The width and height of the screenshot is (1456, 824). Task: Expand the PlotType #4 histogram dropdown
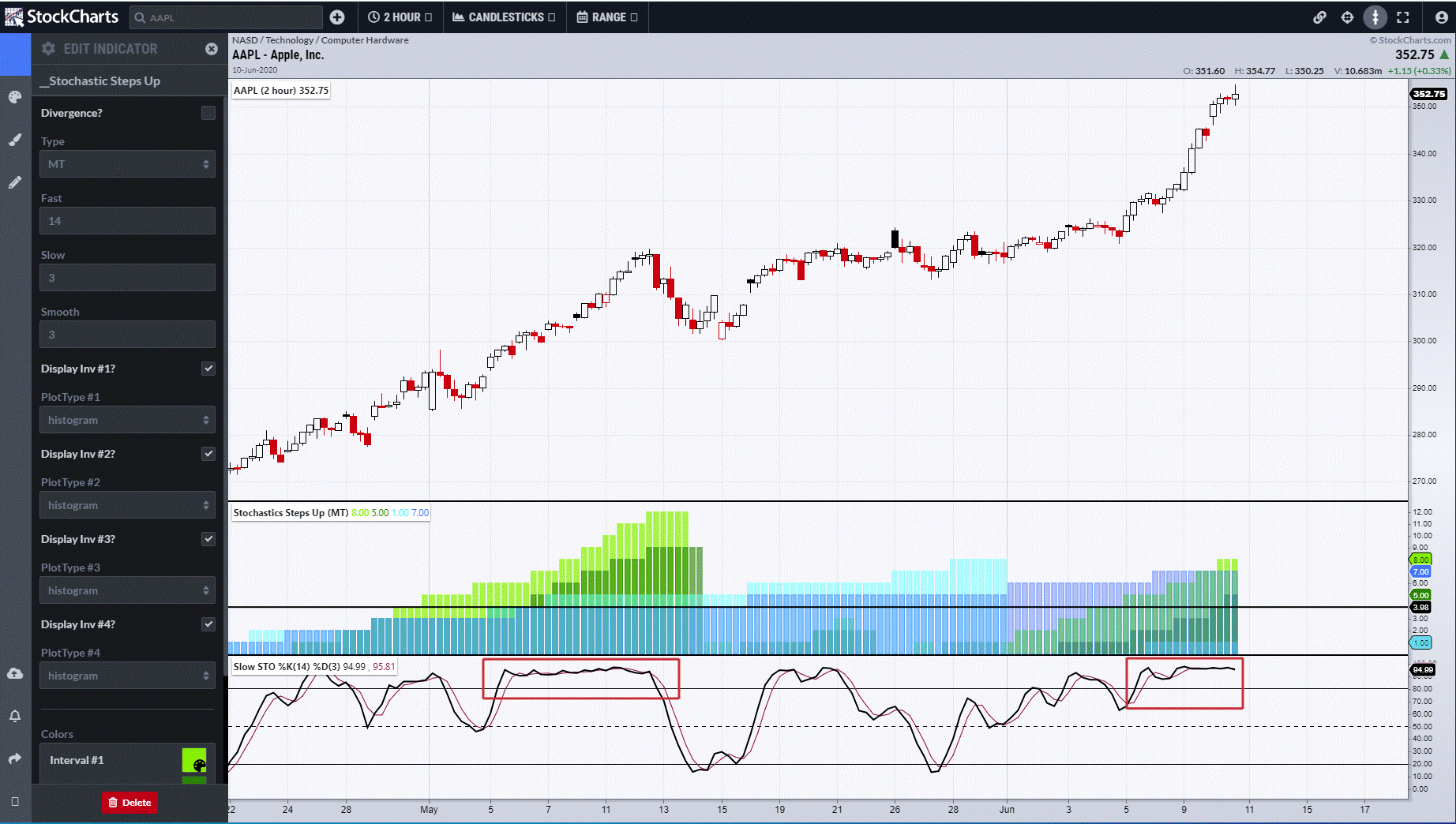pyautogui.click(x=127, y=676)
